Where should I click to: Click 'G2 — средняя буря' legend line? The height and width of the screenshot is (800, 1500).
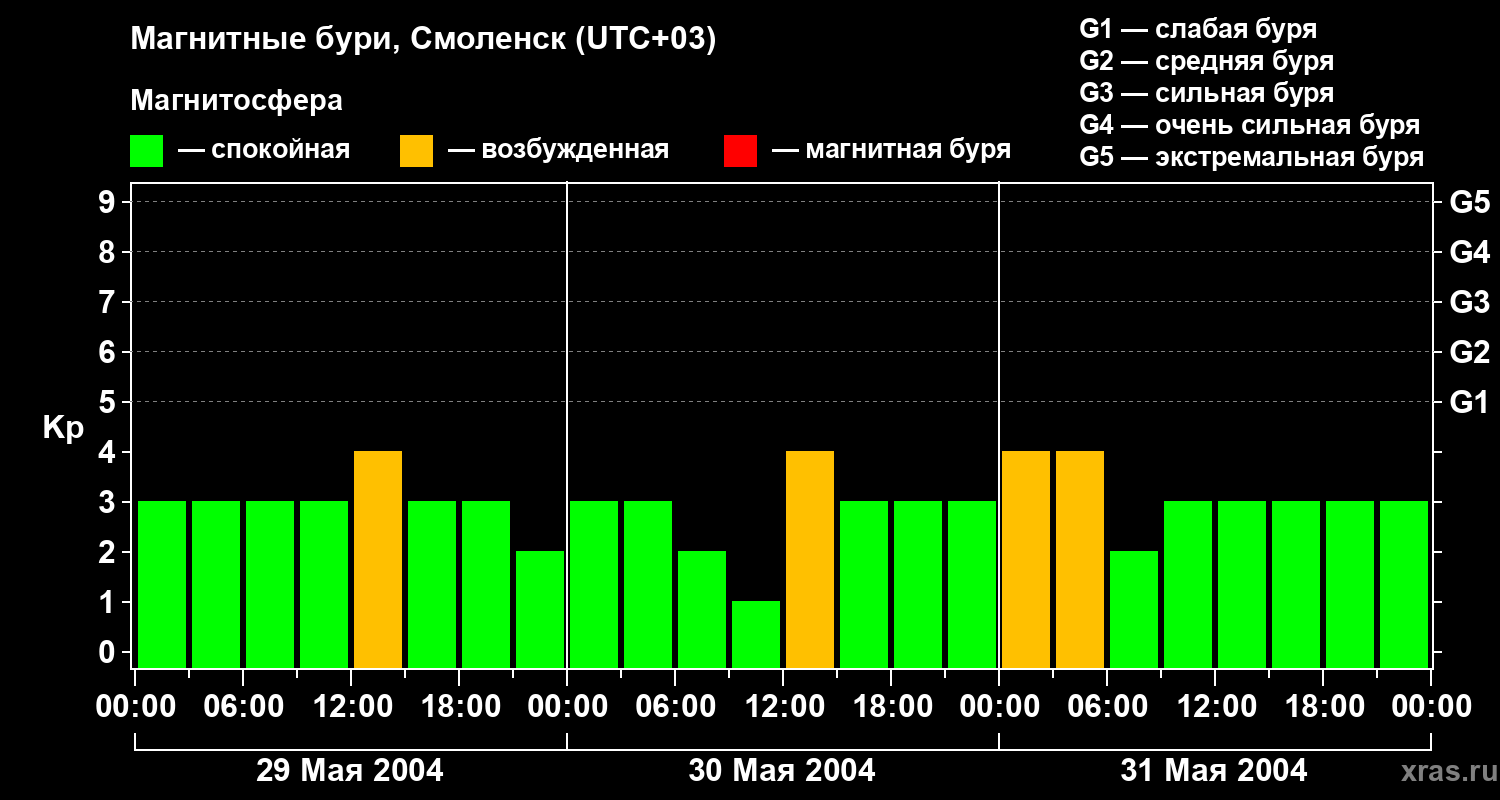[x=1206, y=61]
